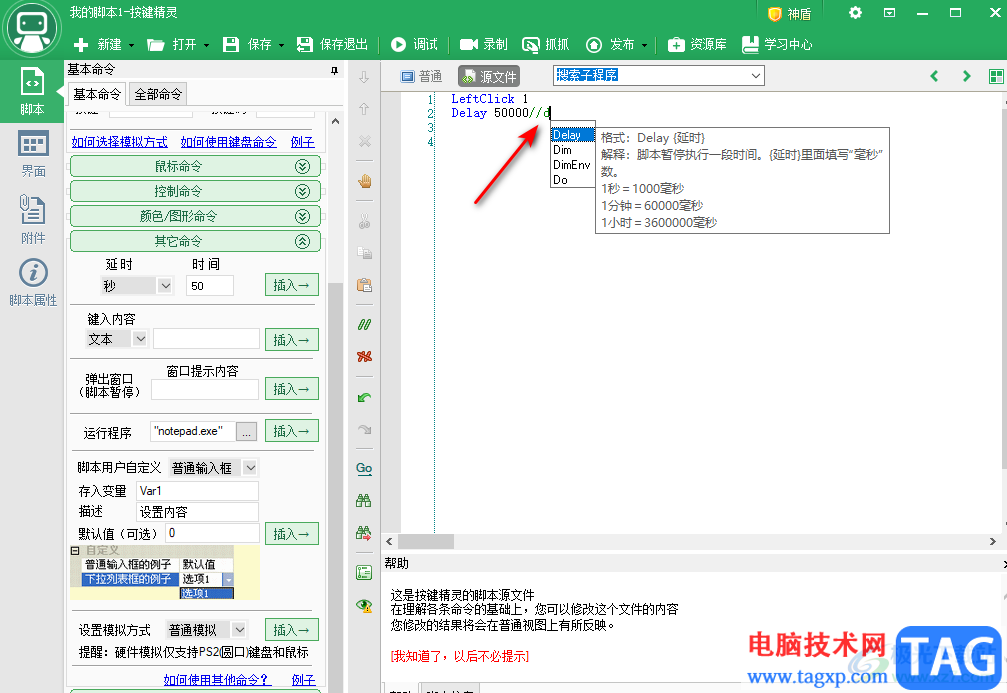The image size is (1007, 693).
Task: Click the binoculars find icon
Action: [364, 500]
